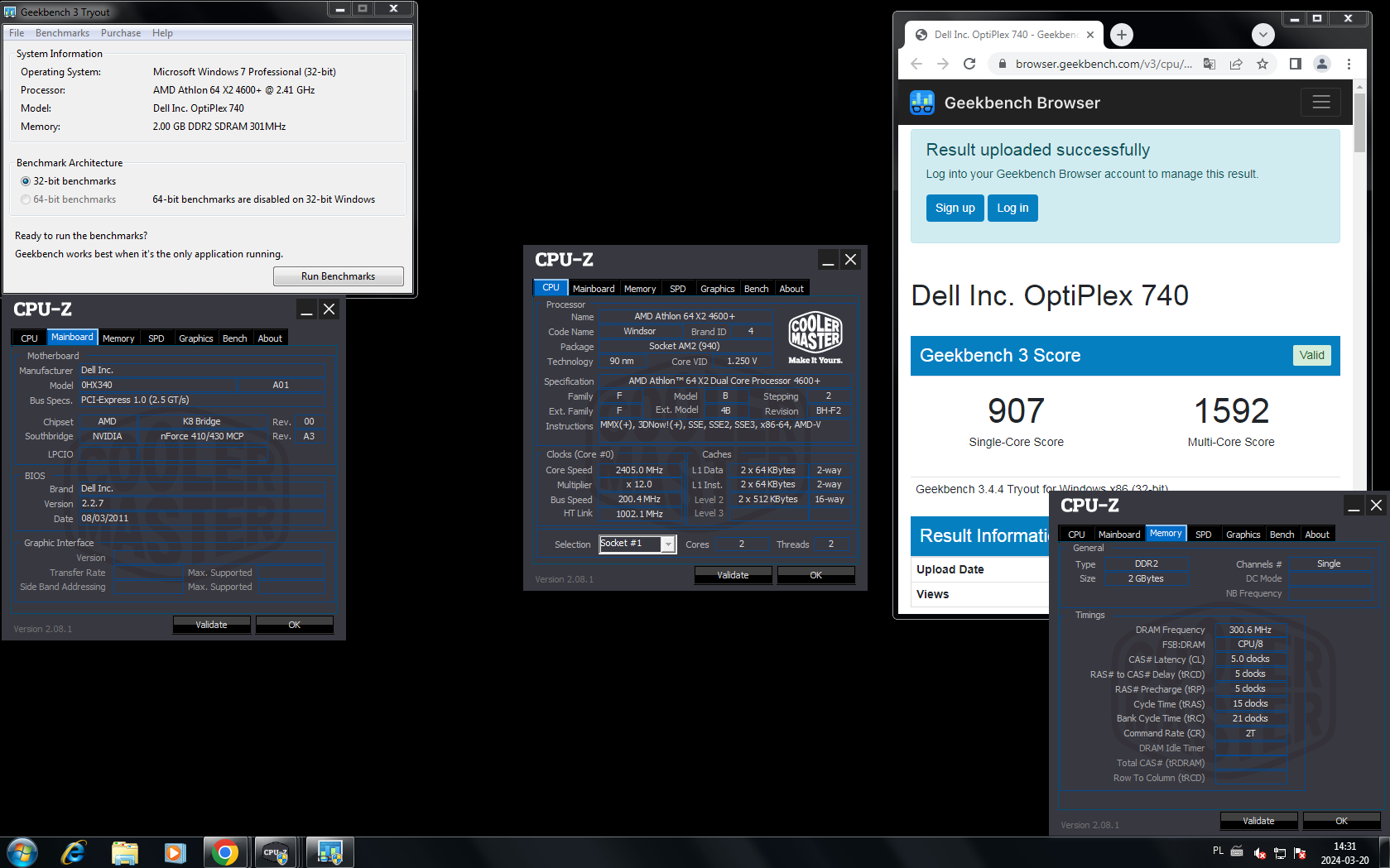Click Validate in CPU-Z Mainboard window
Screen dimensions: 1390x868
point(211,625)
